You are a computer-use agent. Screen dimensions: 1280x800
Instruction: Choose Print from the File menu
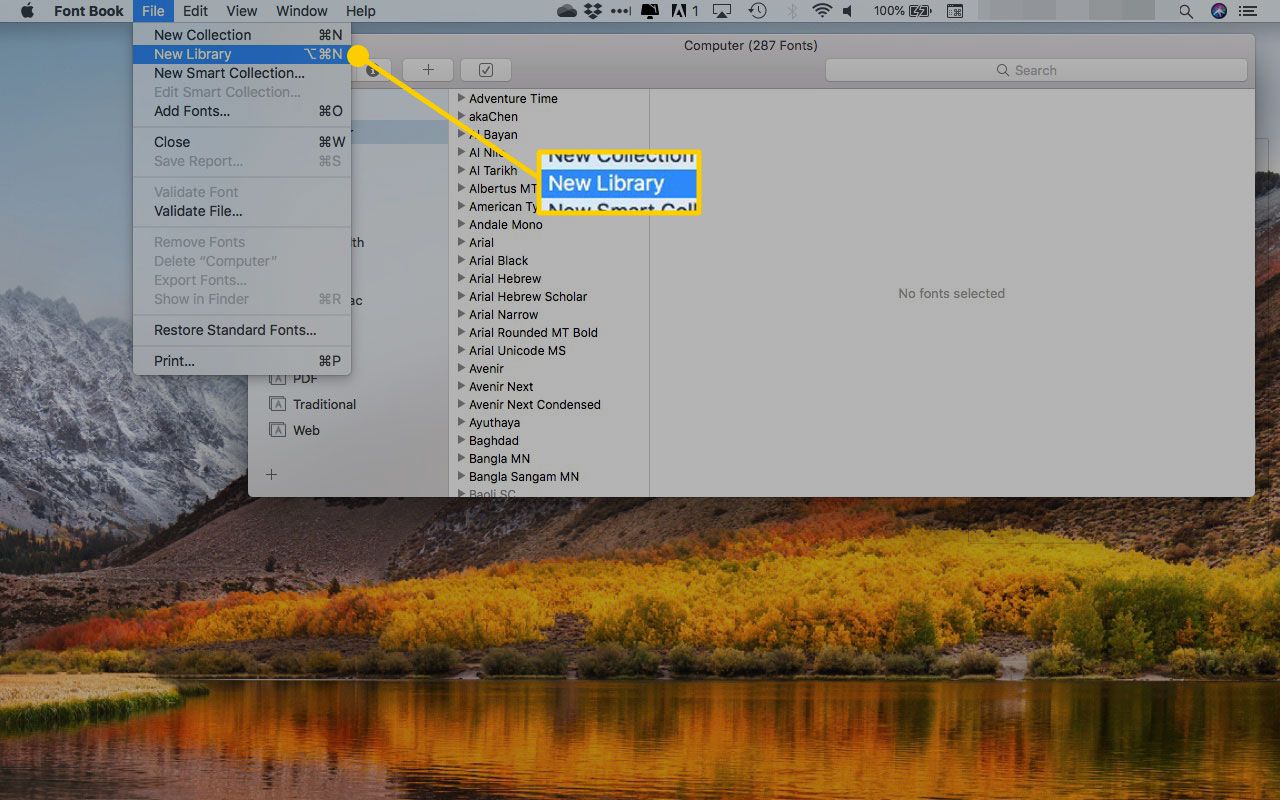tap(242, 361)
